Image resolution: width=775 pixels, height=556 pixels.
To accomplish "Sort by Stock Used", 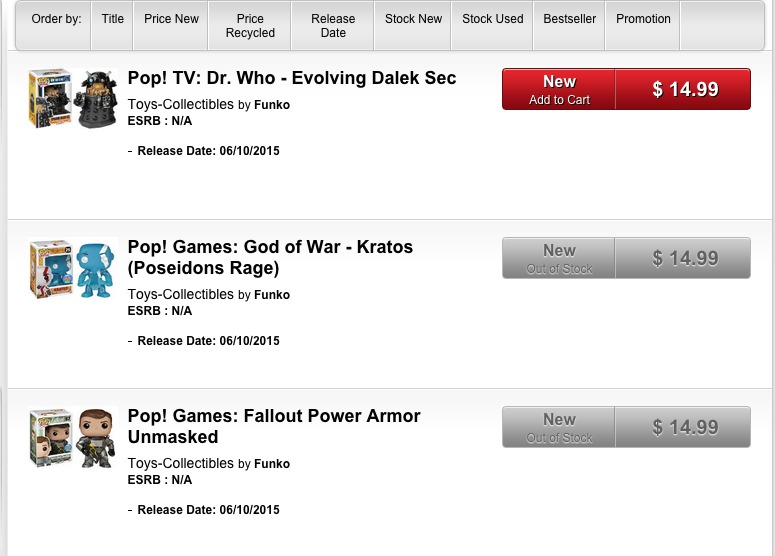I will click(492, 19).
